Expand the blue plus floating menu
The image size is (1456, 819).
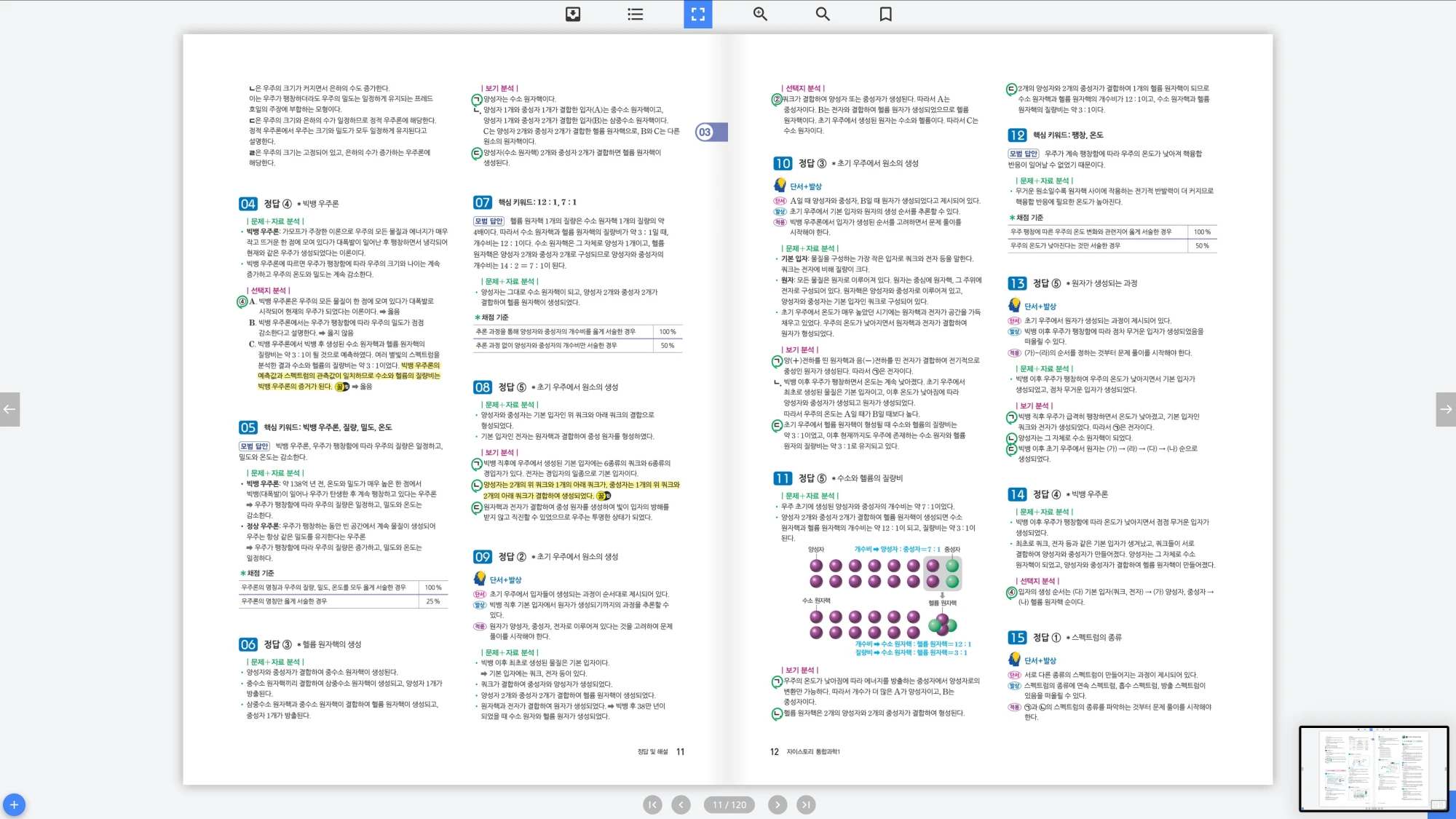tap(14, 804)
